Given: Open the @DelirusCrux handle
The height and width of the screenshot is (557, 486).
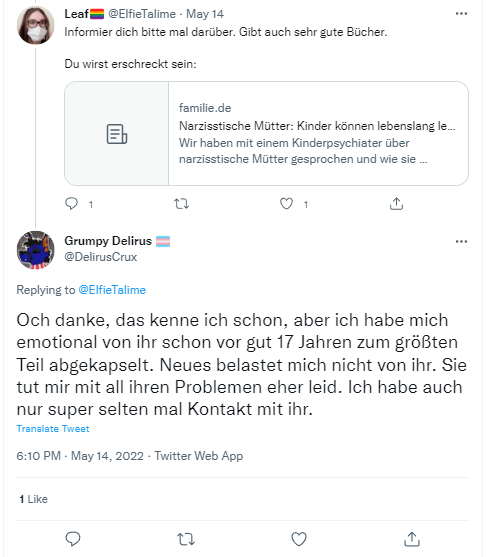Looking at the screenshot, I should (x=101, y=257).
